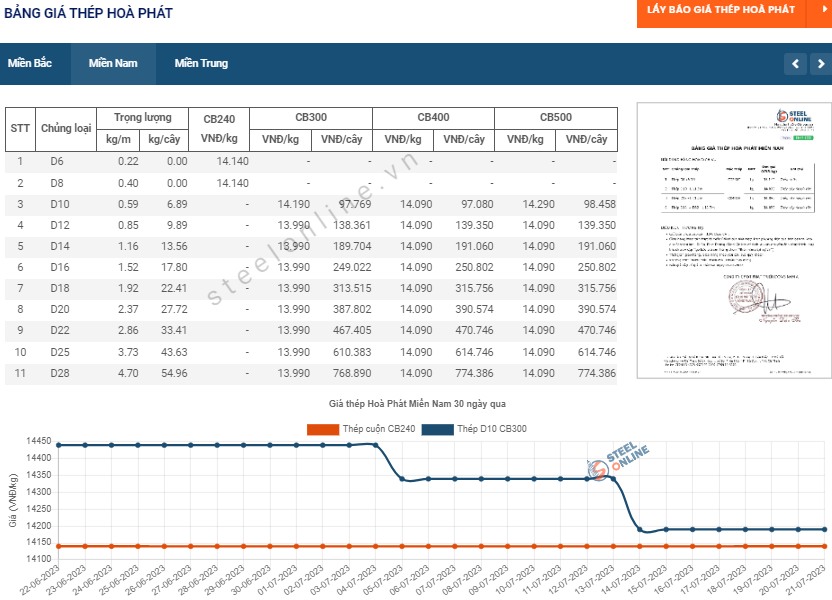The image size is (832, 600).
Task: Click value 97.769 in D10 row
Action: point(355,204)
